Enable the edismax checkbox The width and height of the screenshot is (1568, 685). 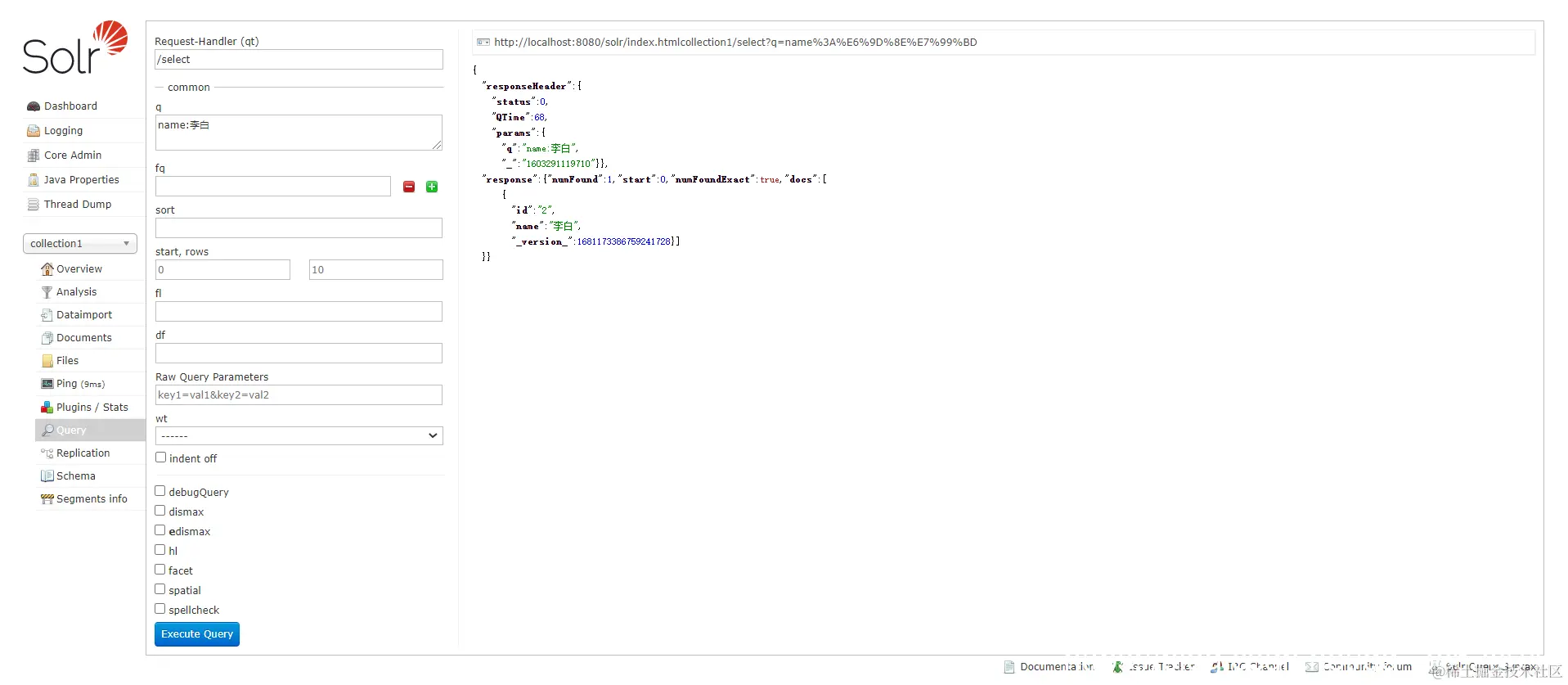tap(160, 530)
